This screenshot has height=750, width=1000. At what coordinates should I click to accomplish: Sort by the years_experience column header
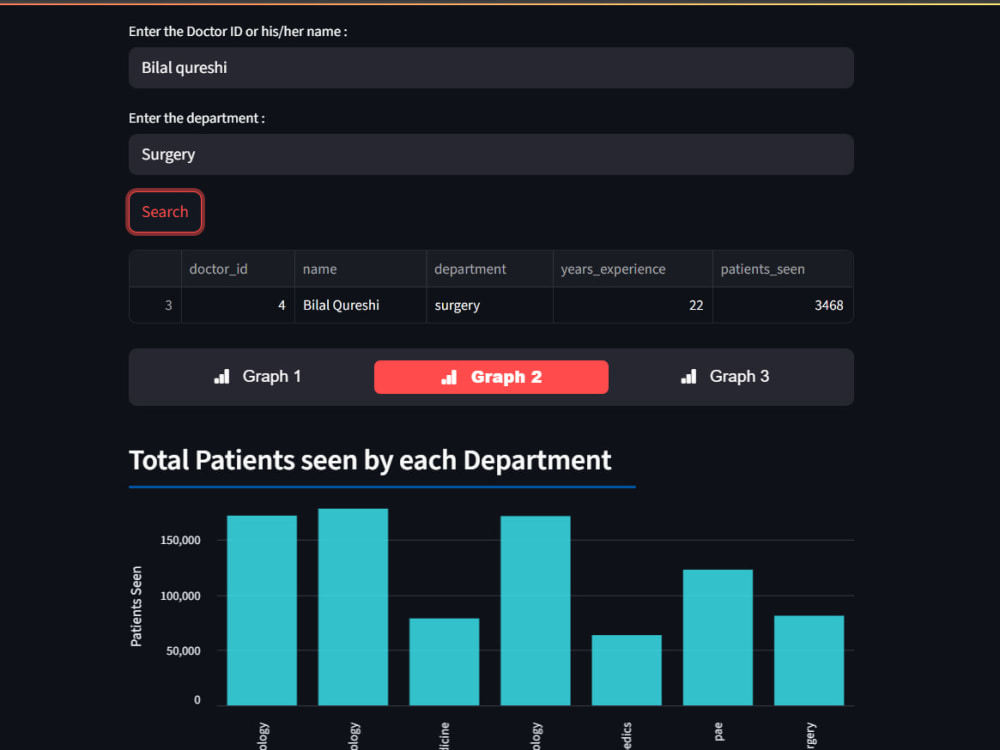tap(633, 269)
